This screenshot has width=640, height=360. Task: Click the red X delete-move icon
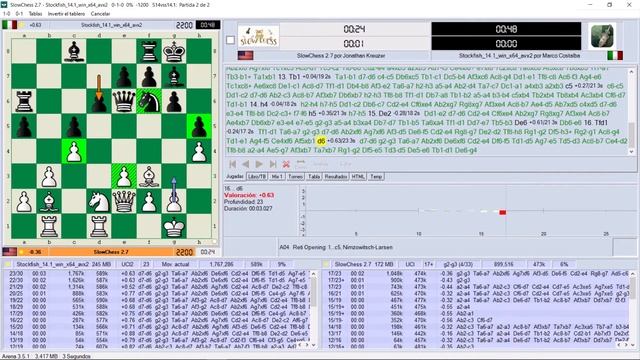coord(286,164)
